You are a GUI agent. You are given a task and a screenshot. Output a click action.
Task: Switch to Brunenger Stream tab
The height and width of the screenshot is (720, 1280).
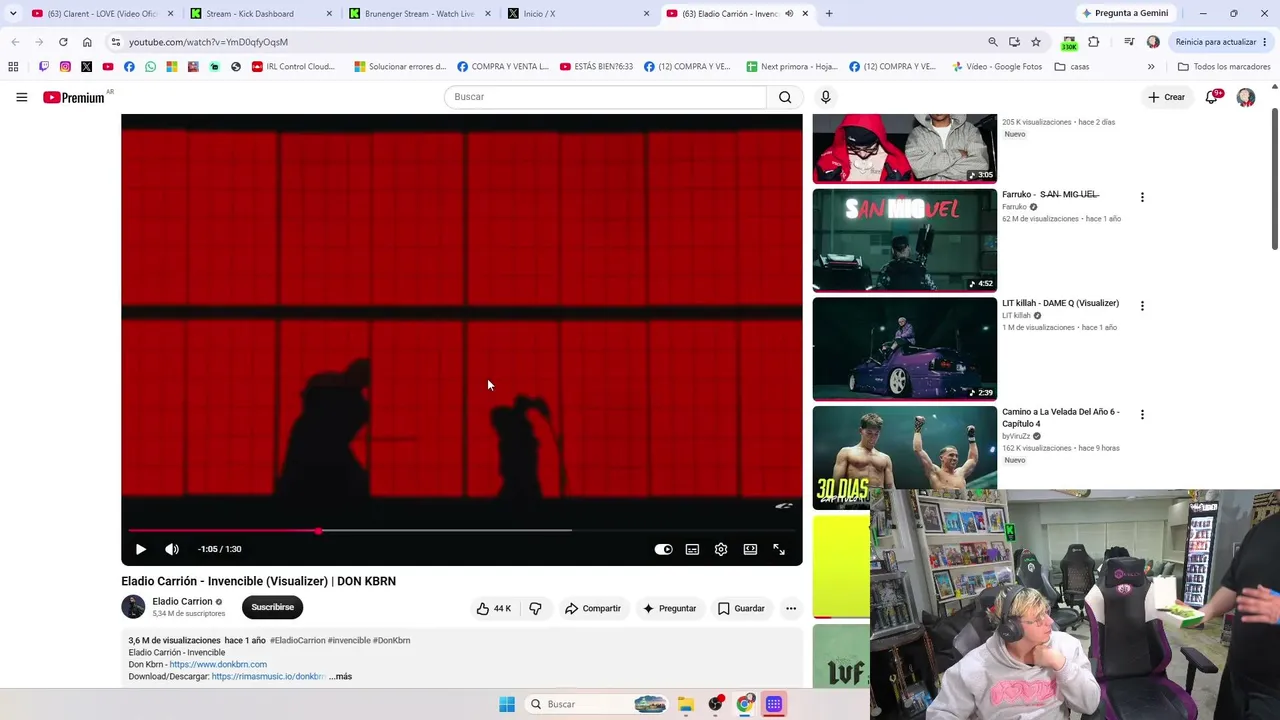419,14
